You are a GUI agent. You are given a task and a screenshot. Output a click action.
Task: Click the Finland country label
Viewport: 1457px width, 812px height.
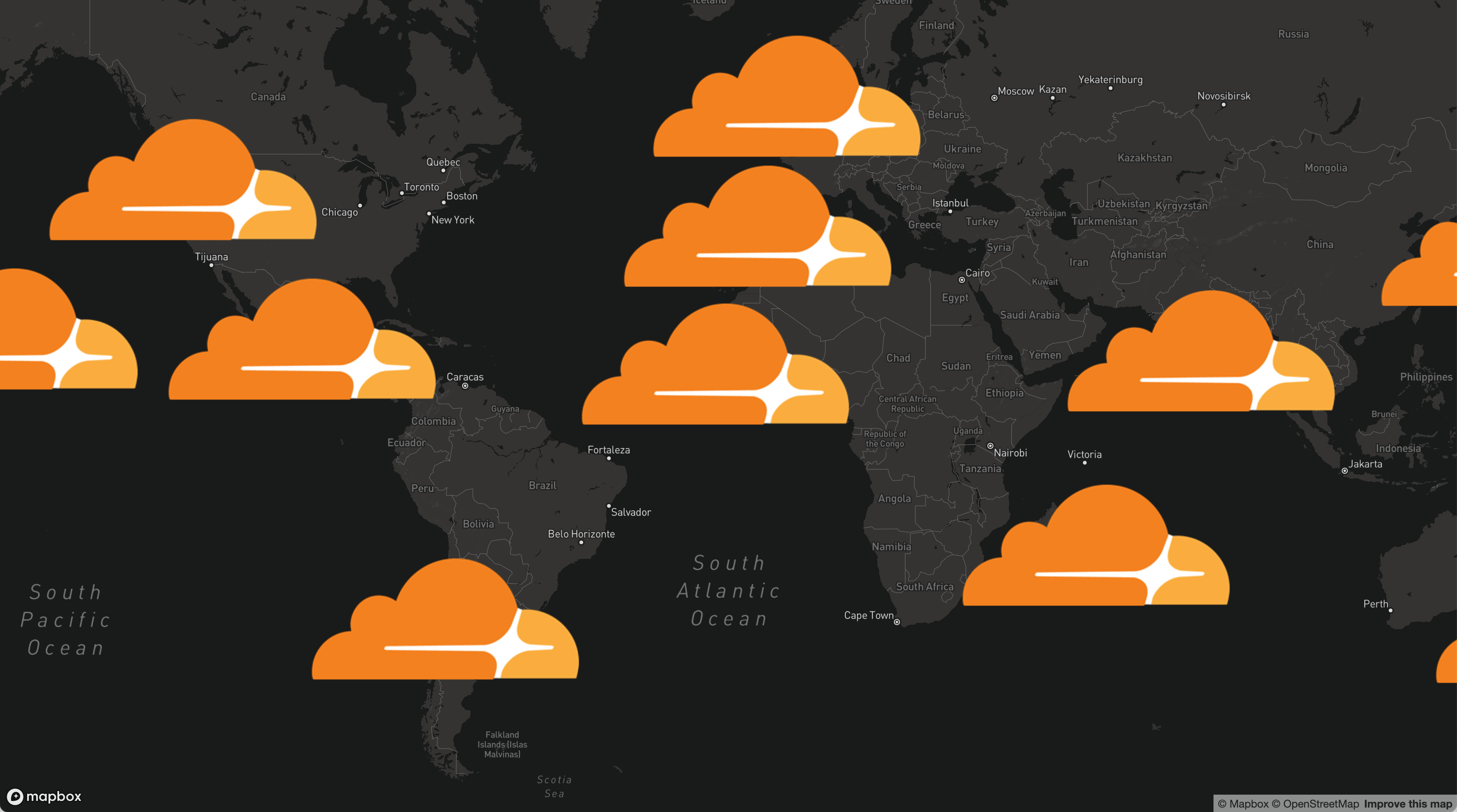pyautogui.click(x=936, y=25)
